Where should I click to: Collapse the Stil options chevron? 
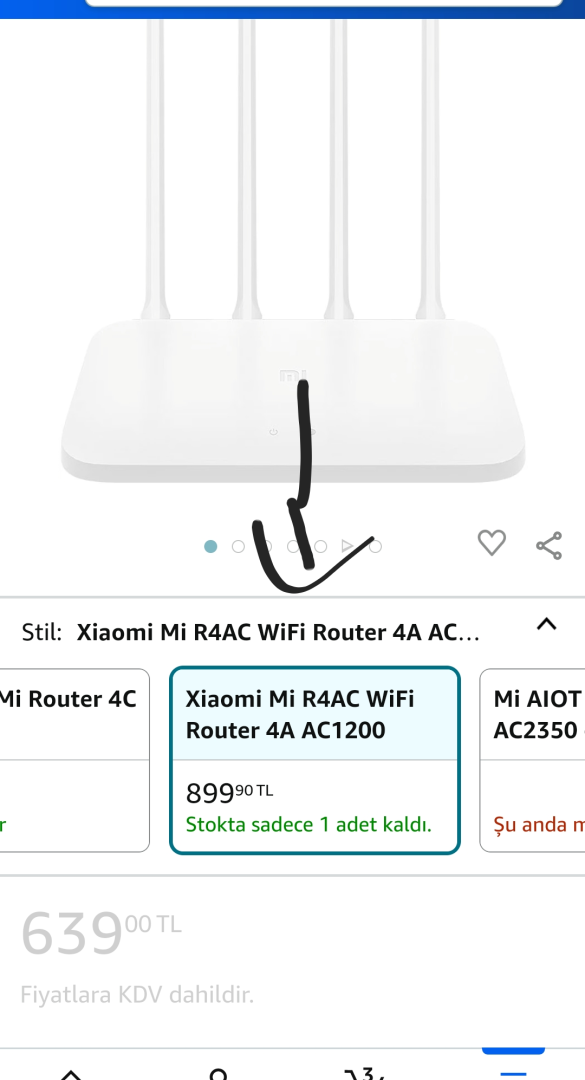(x=546, y=624)
